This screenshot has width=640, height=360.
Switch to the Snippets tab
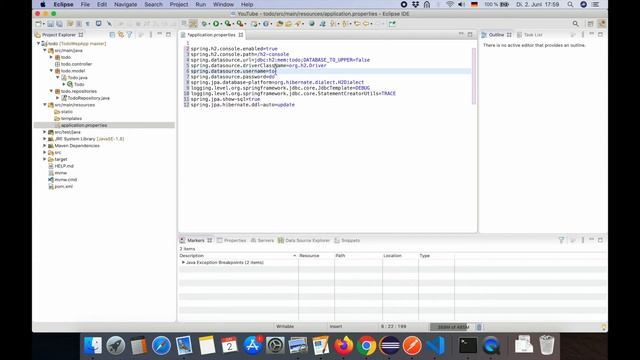click(x=347, y=240)
